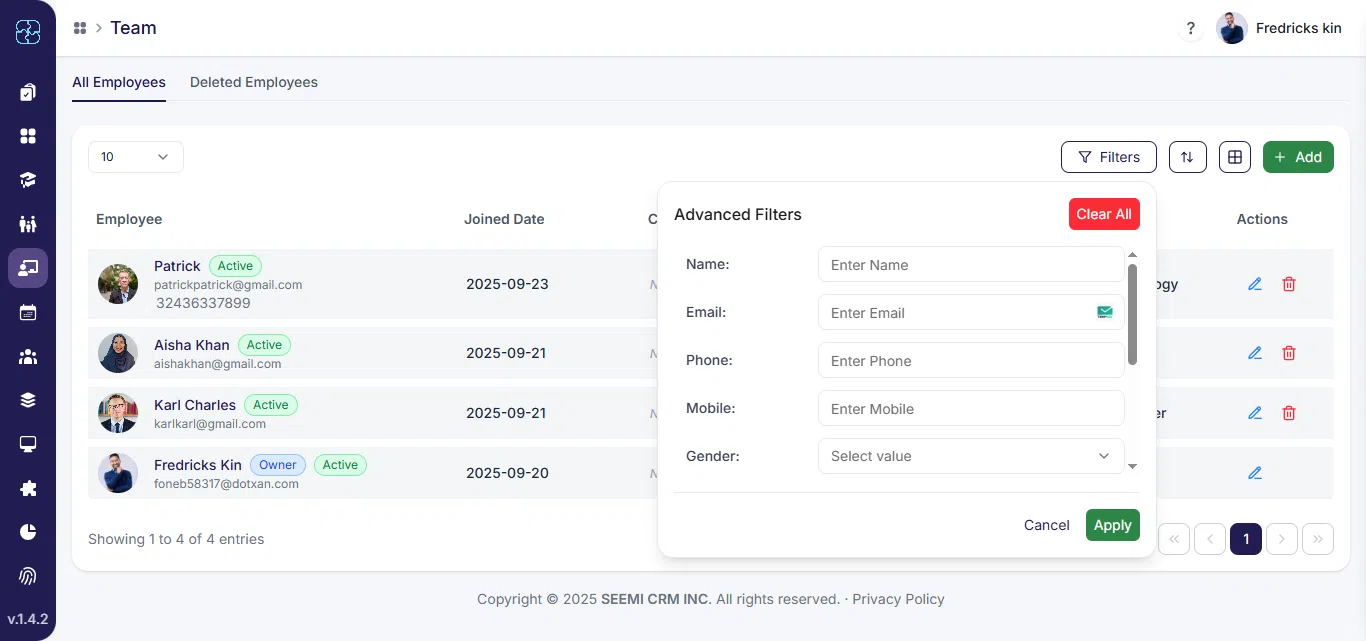Select the highlighted Team sidebar icon

point(28,268)
